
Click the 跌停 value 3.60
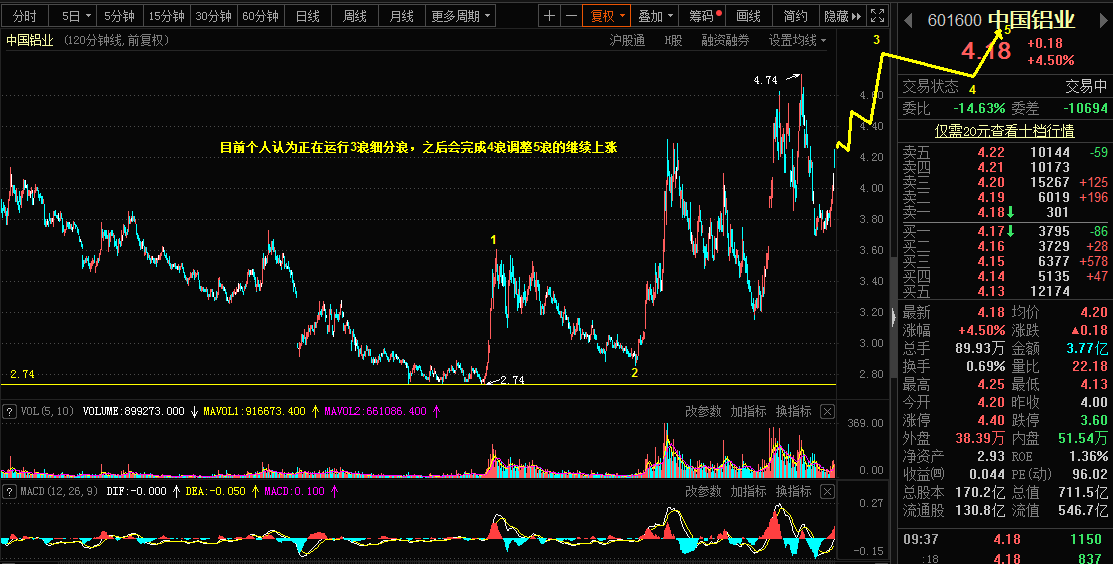(x=1094, y=420)
